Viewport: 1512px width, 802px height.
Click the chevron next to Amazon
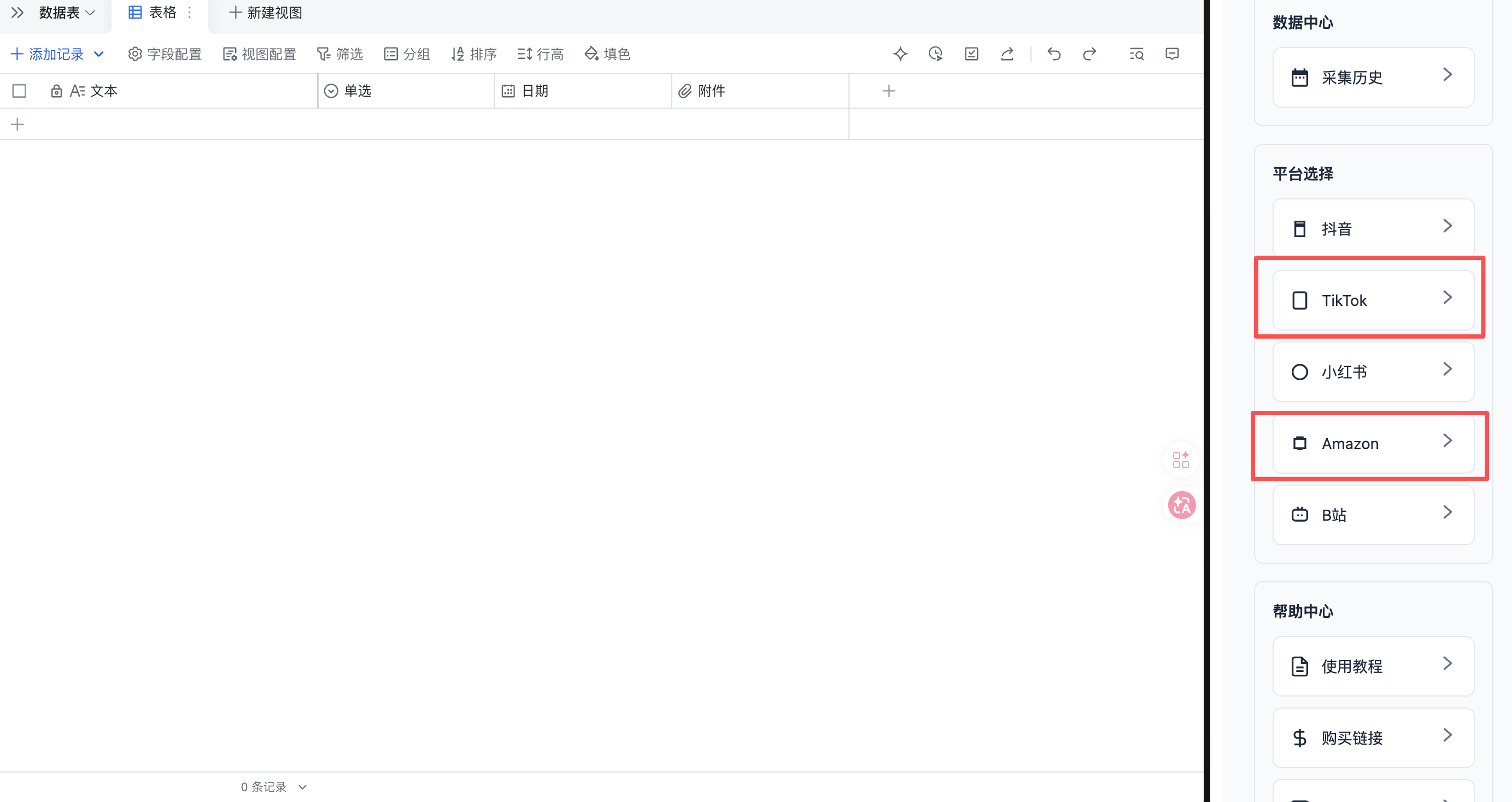point(1447,440)
